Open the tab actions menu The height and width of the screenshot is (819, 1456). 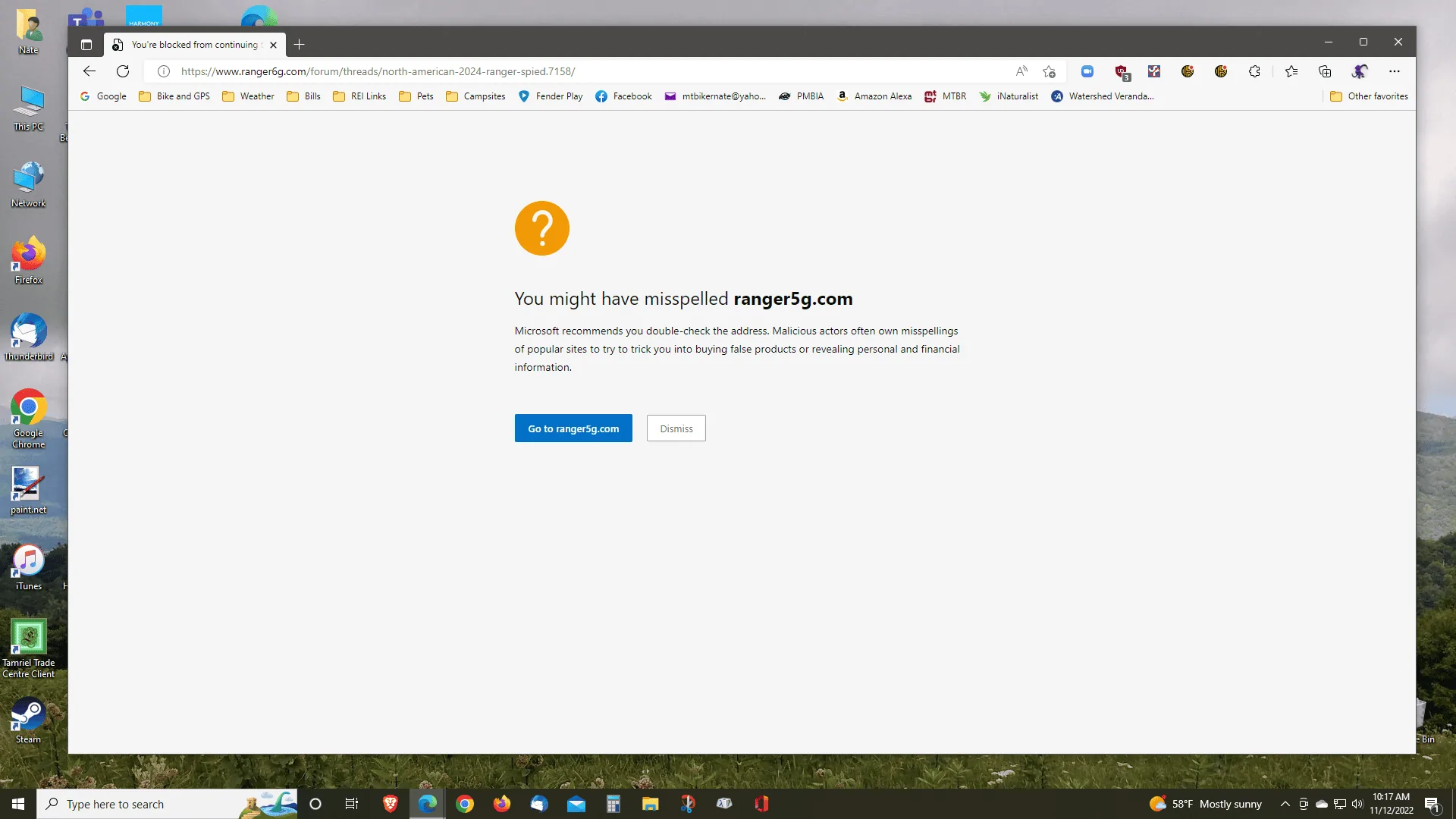tap(86, 45)
